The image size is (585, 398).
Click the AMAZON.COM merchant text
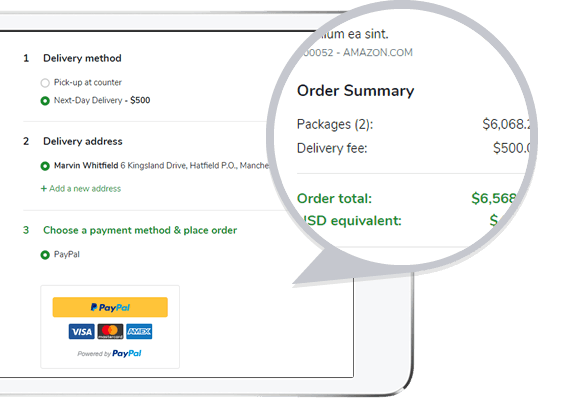[378, 53]
